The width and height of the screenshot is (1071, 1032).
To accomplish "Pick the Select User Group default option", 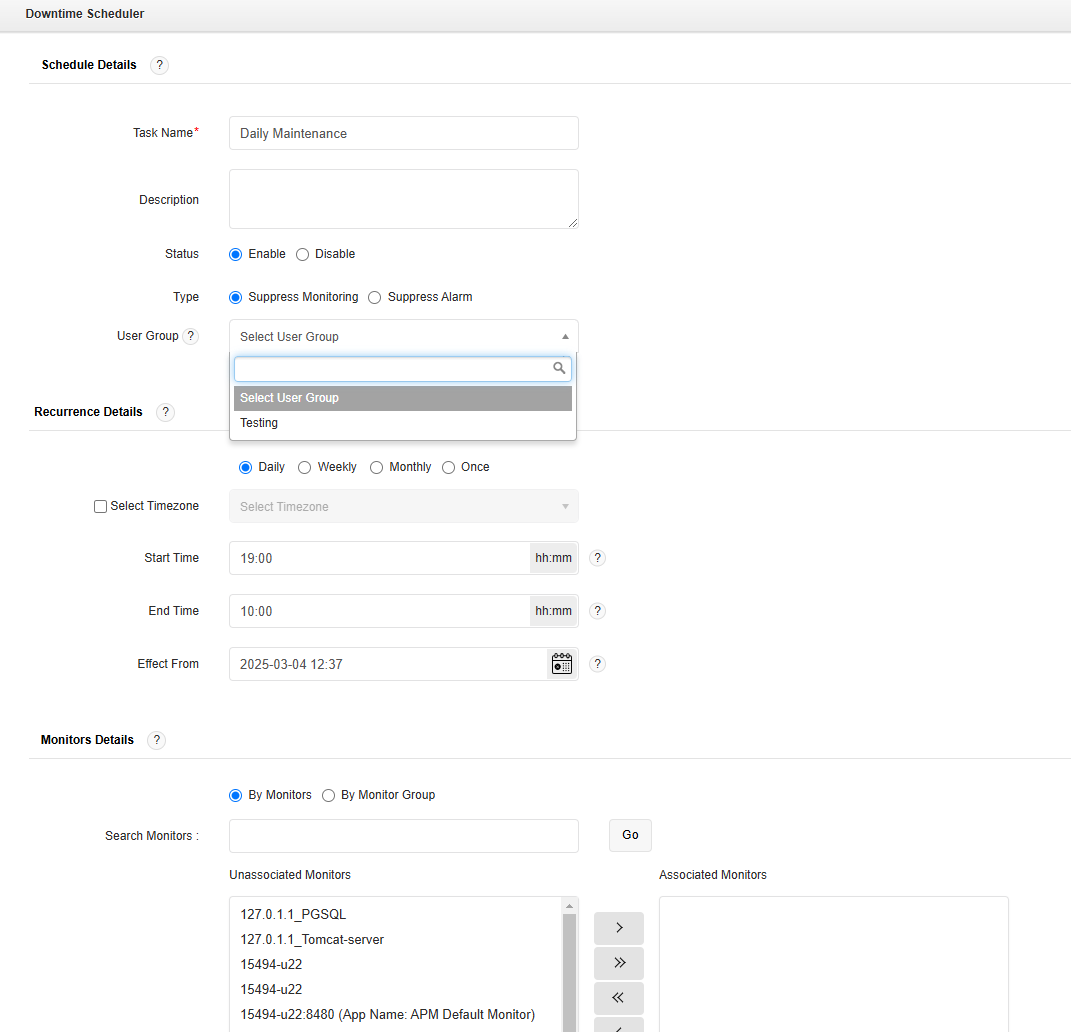I will [x=290, y=397].
